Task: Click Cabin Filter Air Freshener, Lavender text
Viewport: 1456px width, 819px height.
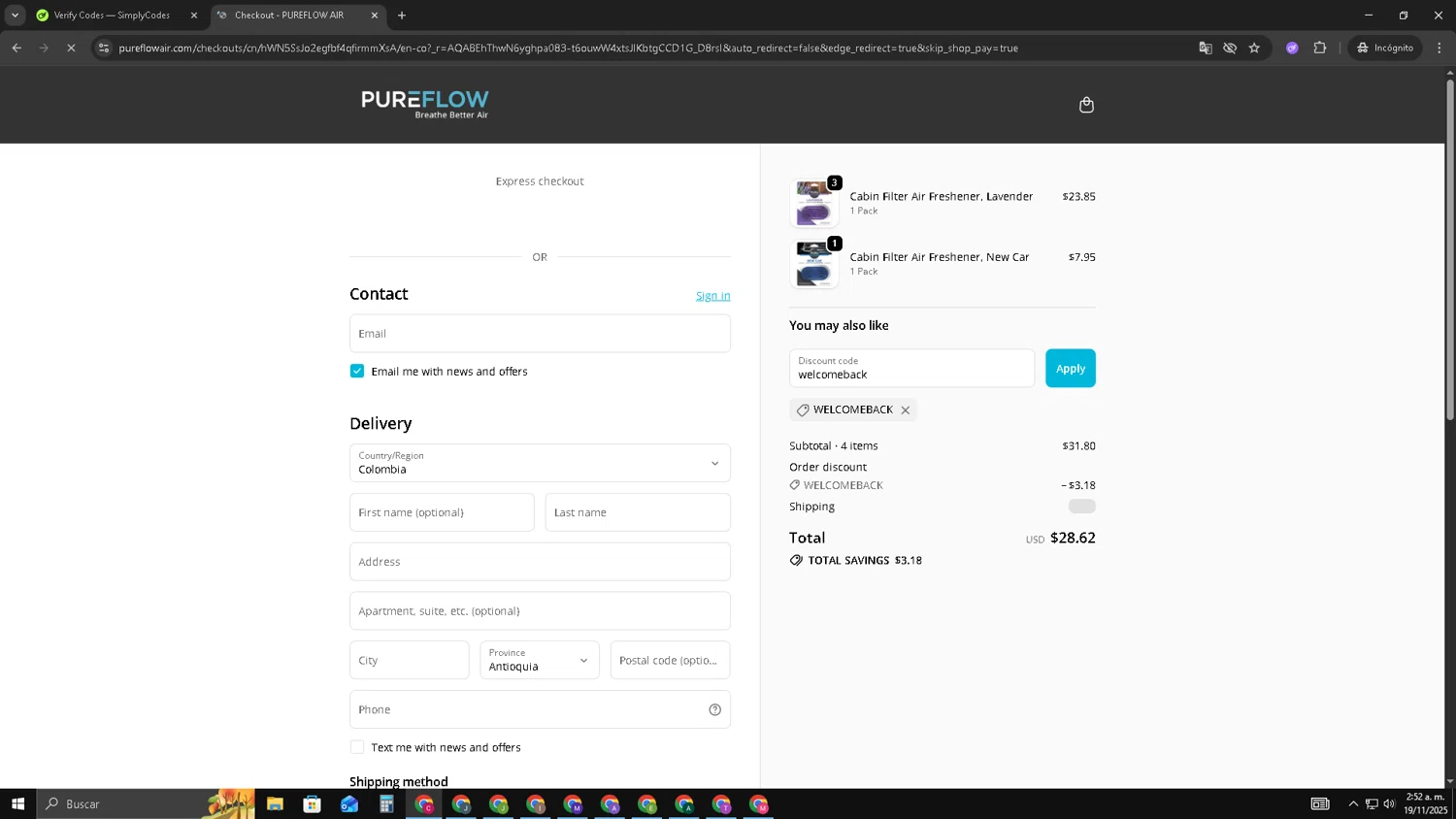Action: tap(942, 196)
